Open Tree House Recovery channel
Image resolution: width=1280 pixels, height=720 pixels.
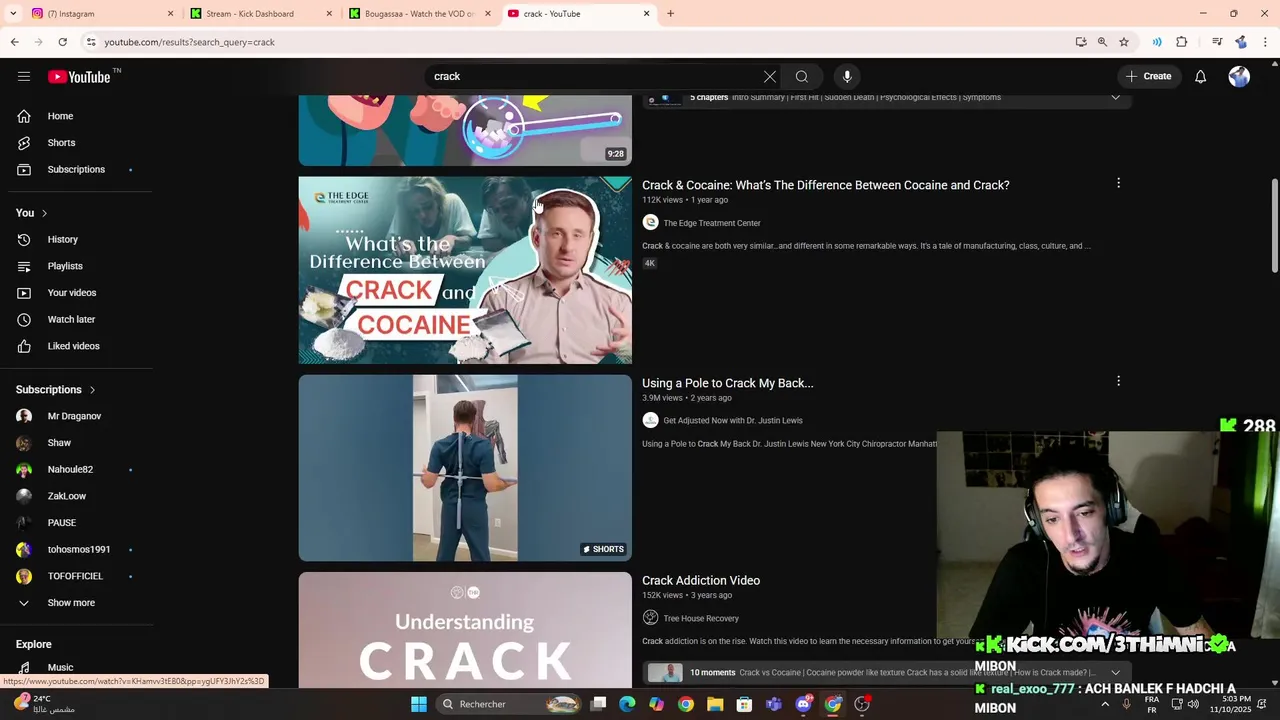[x=700, y=619]
